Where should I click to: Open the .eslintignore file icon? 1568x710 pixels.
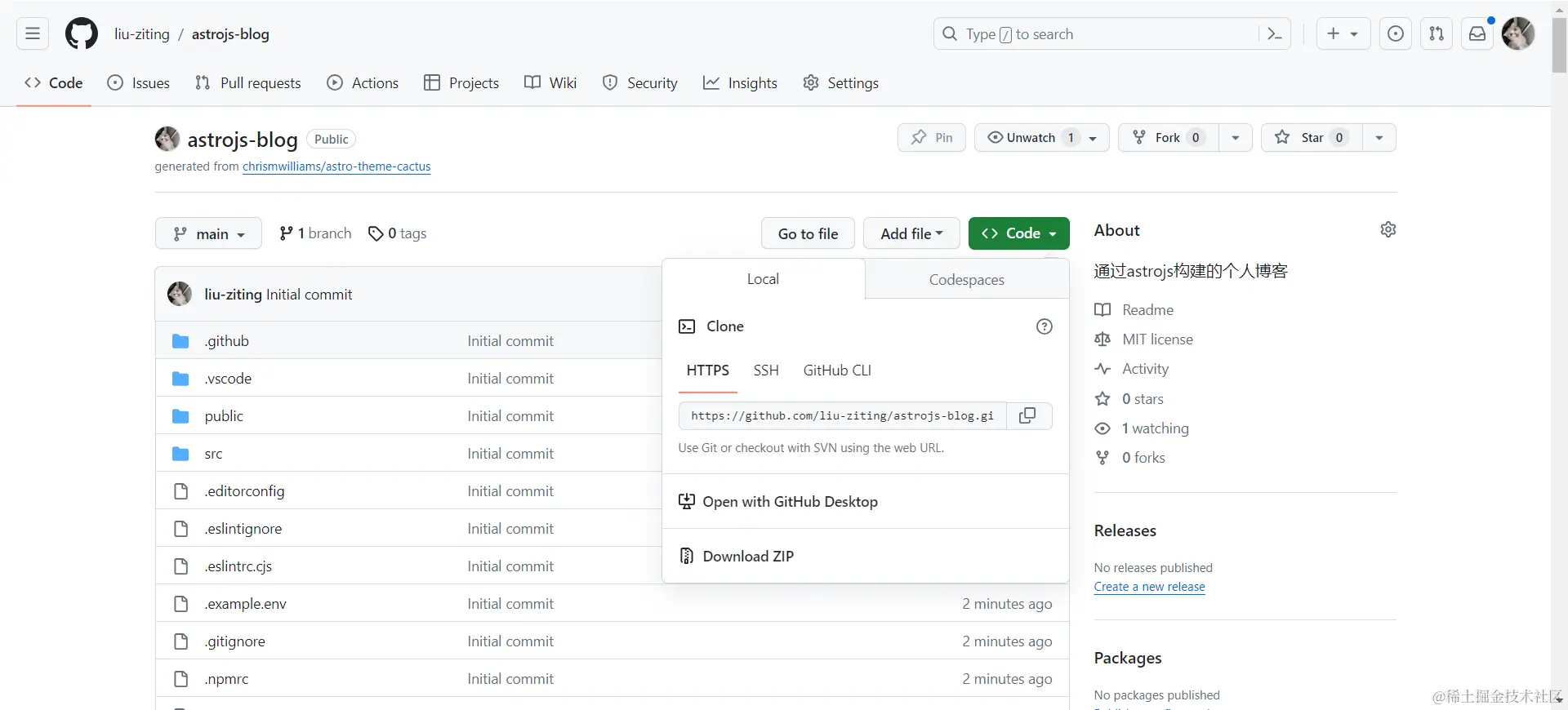pos(180,529)
